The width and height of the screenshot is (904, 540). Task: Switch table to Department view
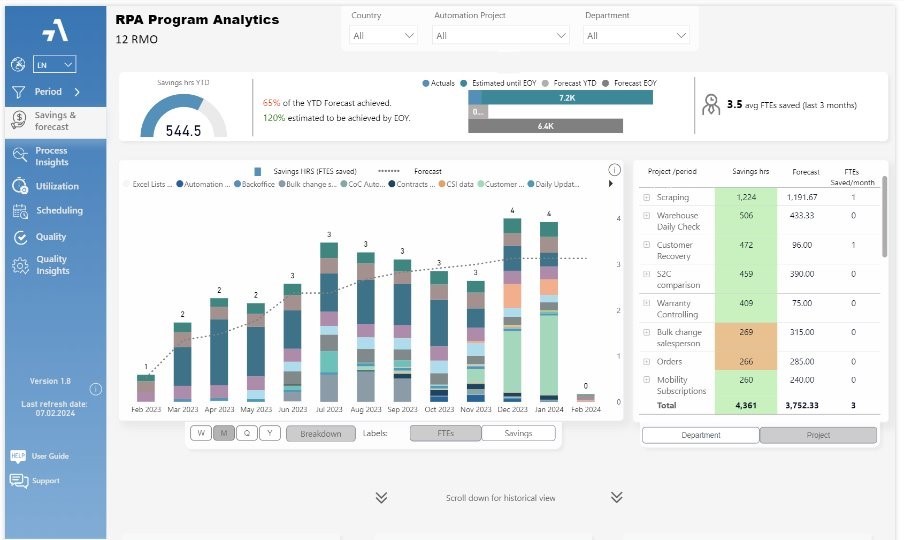point(700,435)
